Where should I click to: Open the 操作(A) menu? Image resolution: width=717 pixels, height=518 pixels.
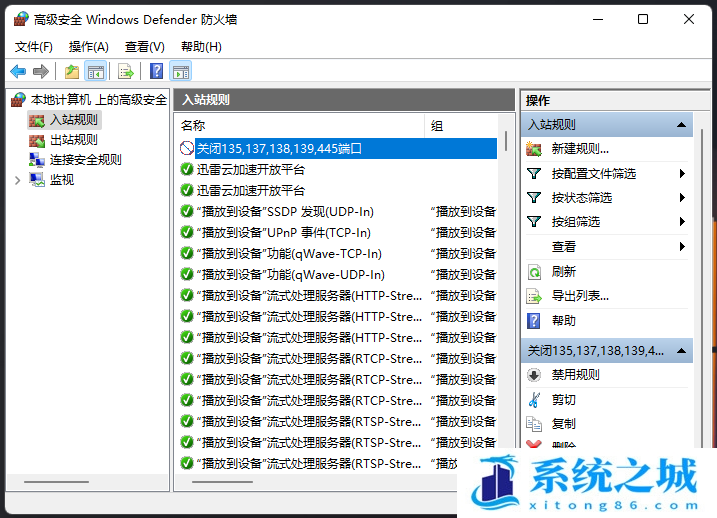pyautogui.click(x=88, y=47)
